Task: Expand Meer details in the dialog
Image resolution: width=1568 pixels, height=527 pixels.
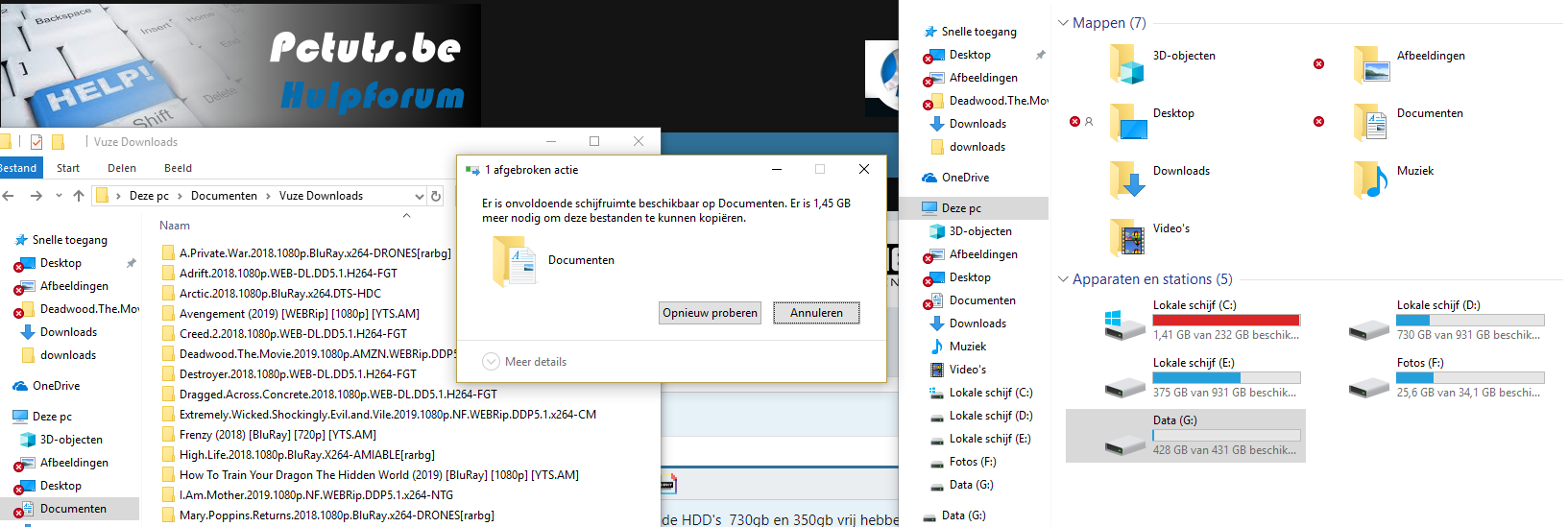Action: coord(524,362)
